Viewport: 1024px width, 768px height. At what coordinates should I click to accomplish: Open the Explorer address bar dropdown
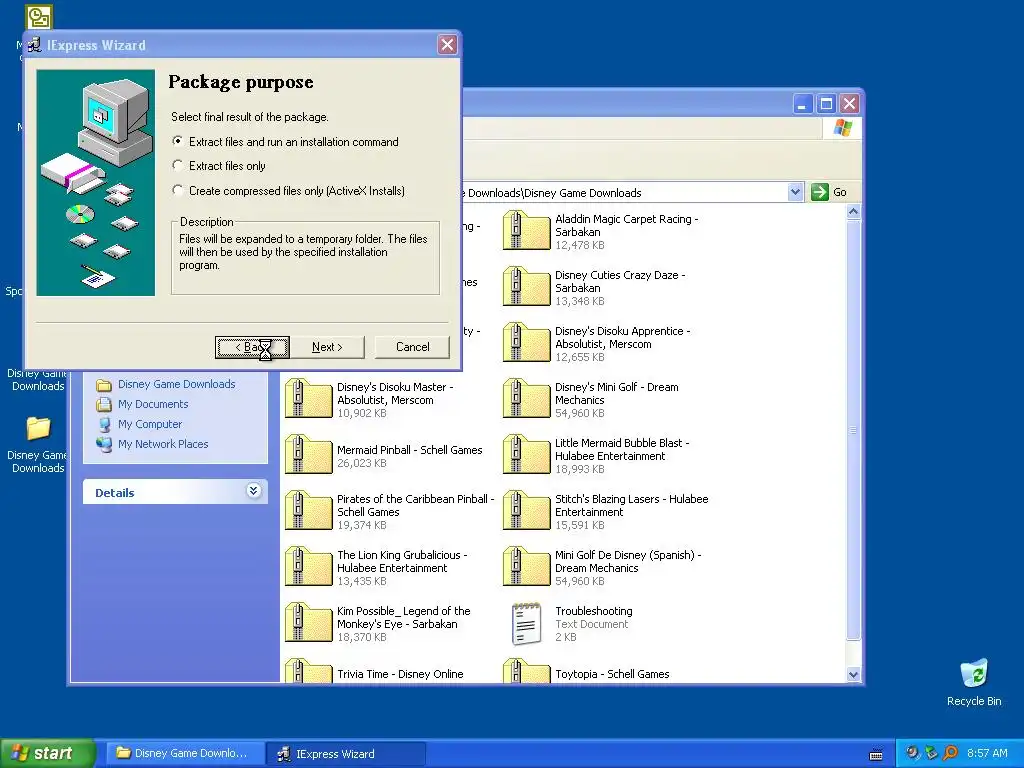[x=795, y=192]
